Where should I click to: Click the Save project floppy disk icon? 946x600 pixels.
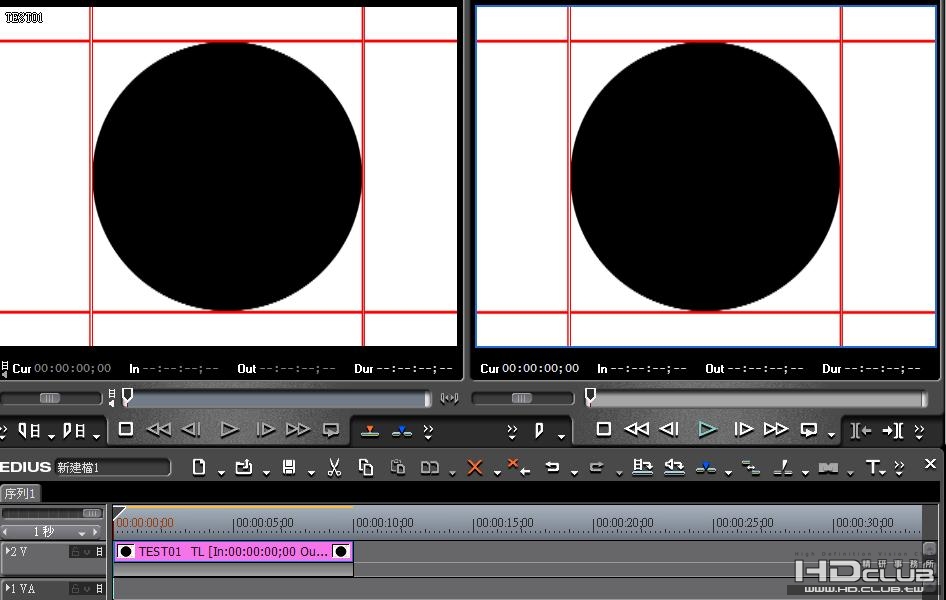click(x=289, y=467)
